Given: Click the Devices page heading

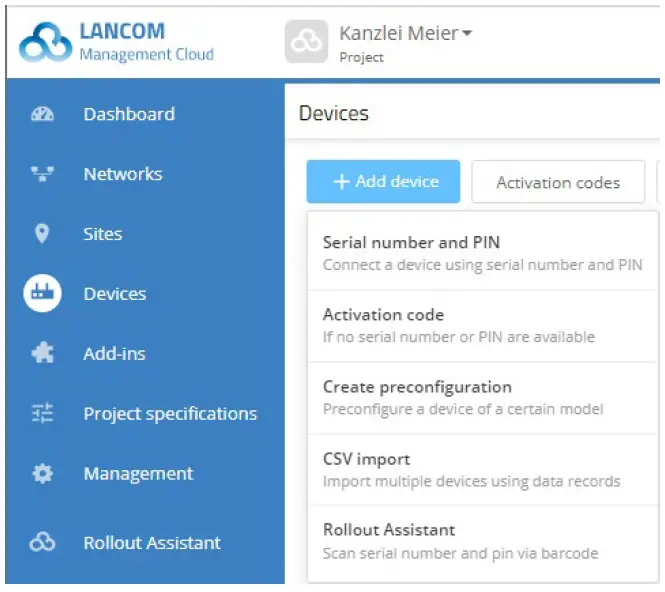Looking at the screenshot, I should (x=334, y=113).
